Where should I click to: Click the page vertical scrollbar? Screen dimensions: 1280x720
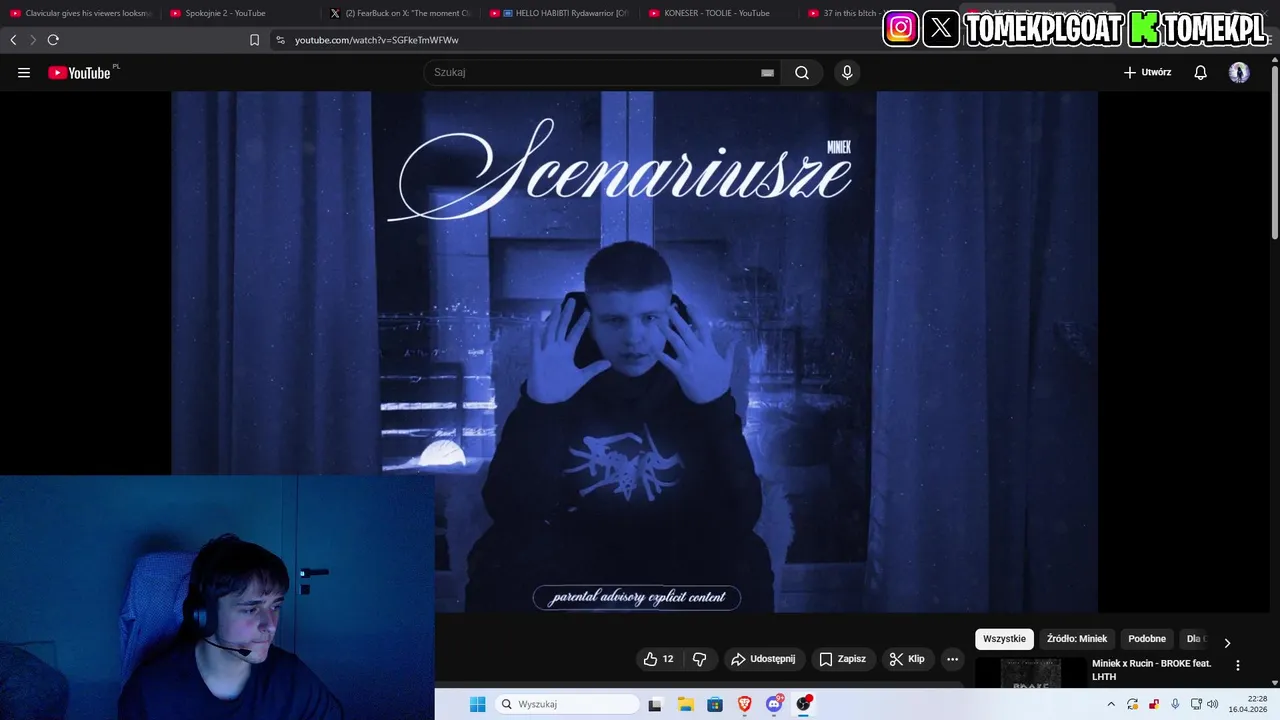point(1274,150)
